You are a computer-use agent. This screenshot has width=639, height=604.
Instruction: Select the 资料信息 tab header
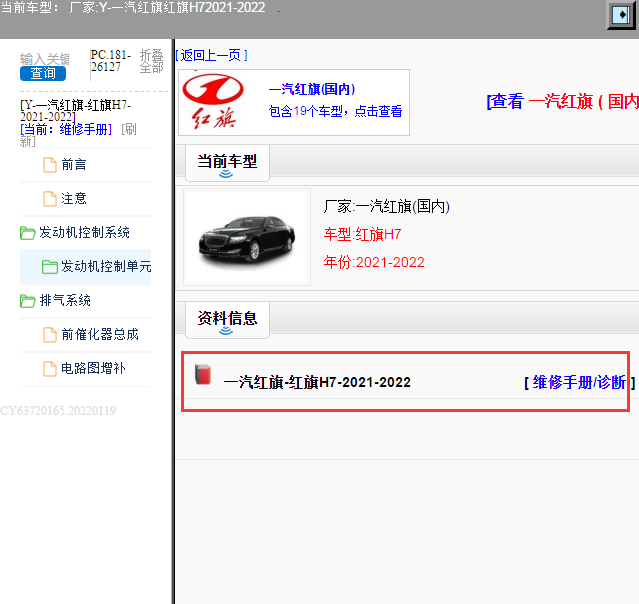pos(227,320)
